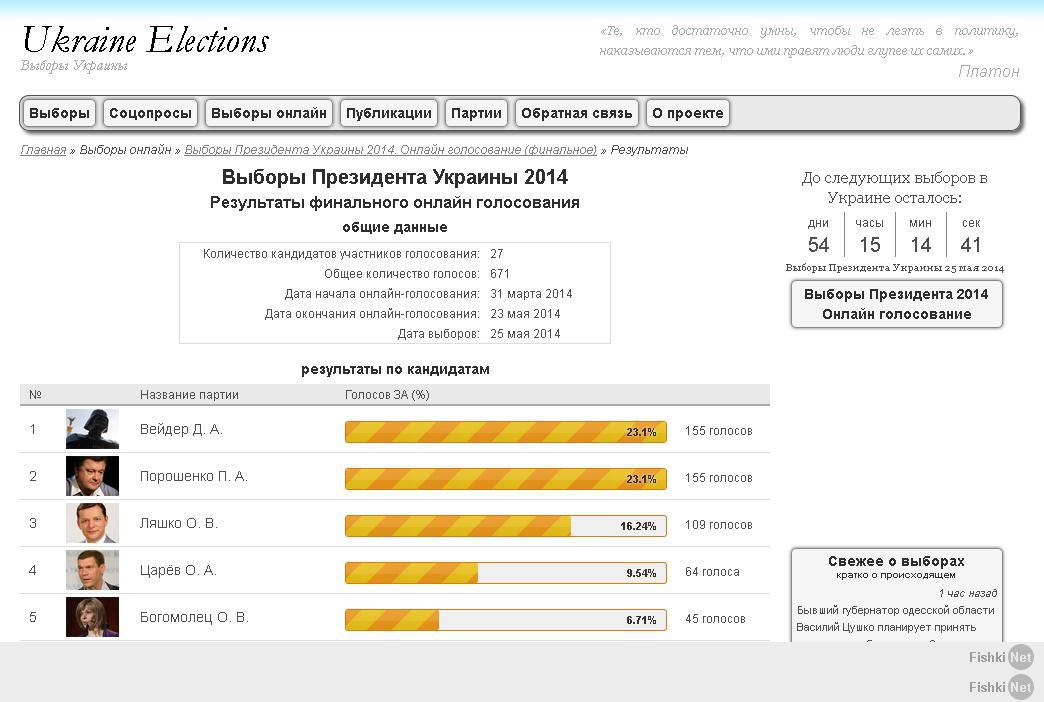Click the Название партии column header
The width and height of the screenshot is (1044, 702).
(189, 395)
